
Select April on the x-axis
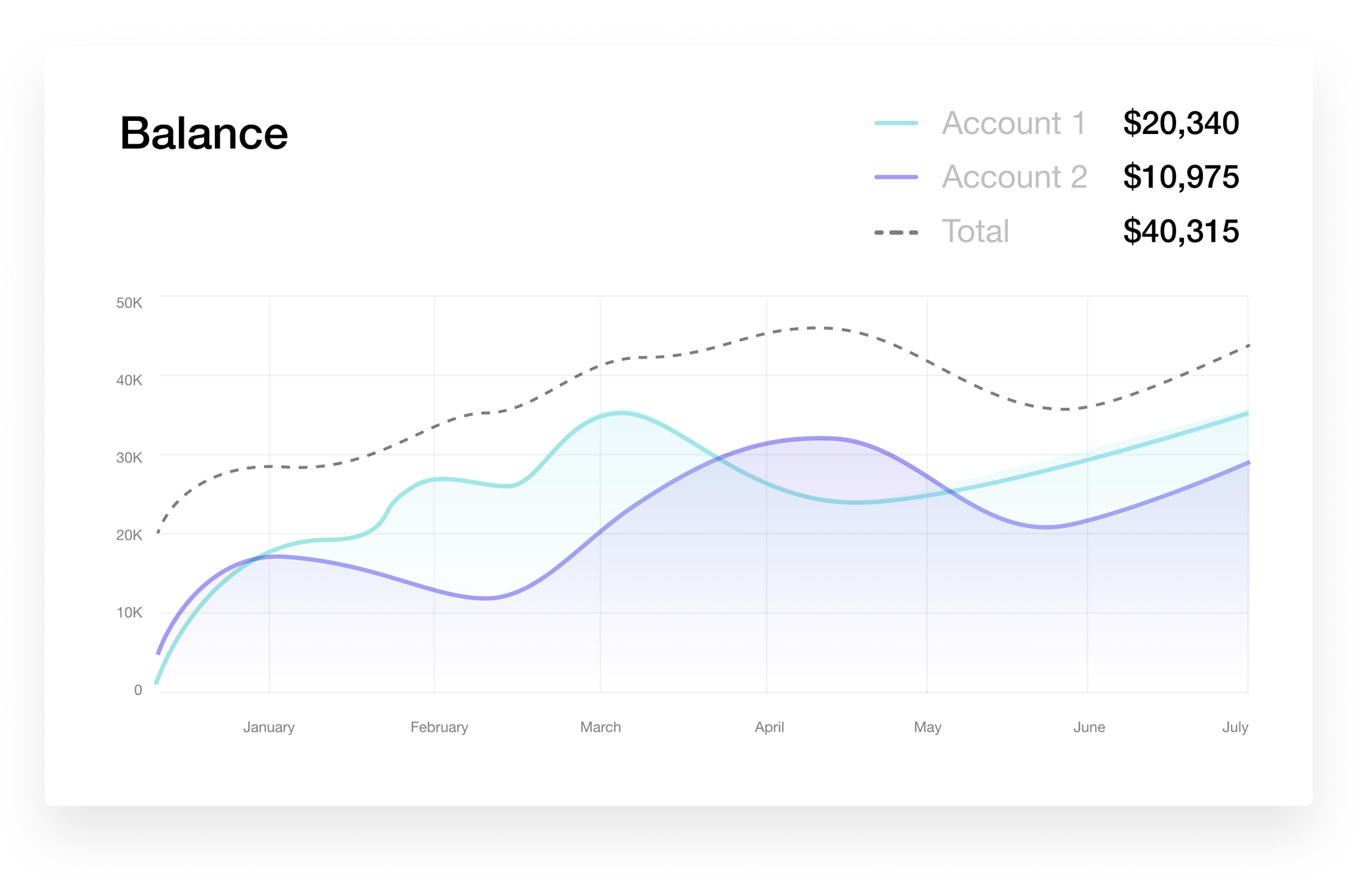769,727
